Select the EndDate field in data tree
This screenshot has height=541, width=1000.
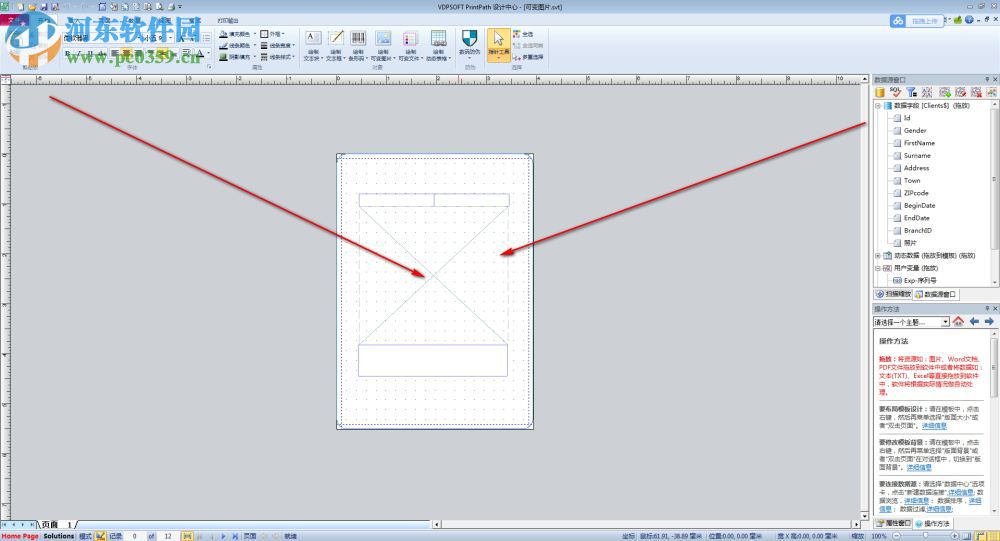coord(916,218)
